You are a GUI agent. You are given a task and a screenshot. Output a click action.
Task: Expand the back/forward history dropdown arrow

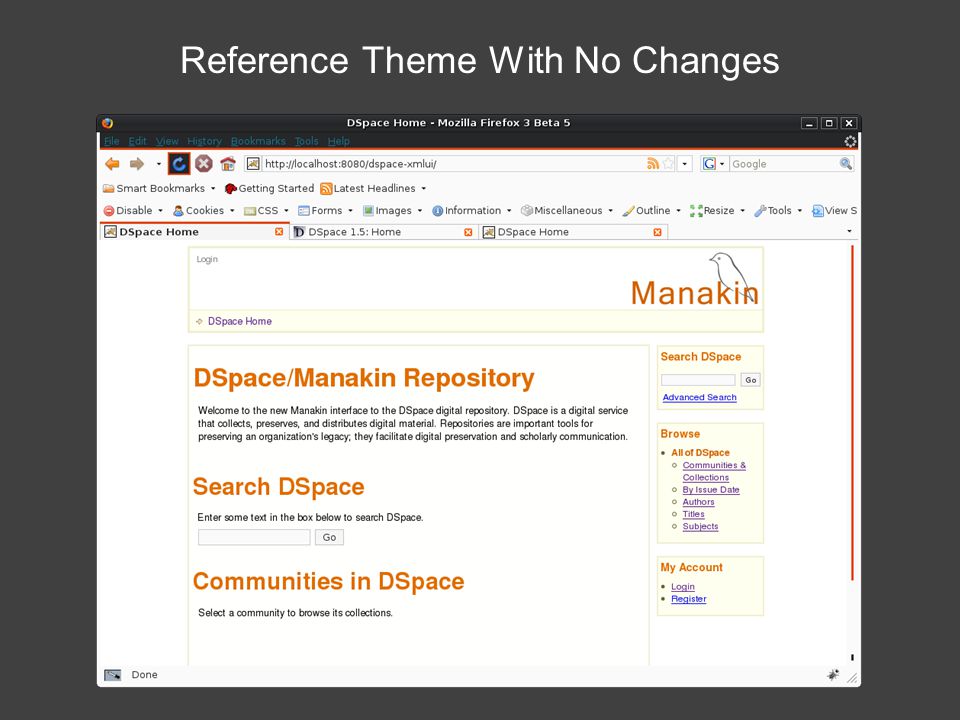[159, 164]
